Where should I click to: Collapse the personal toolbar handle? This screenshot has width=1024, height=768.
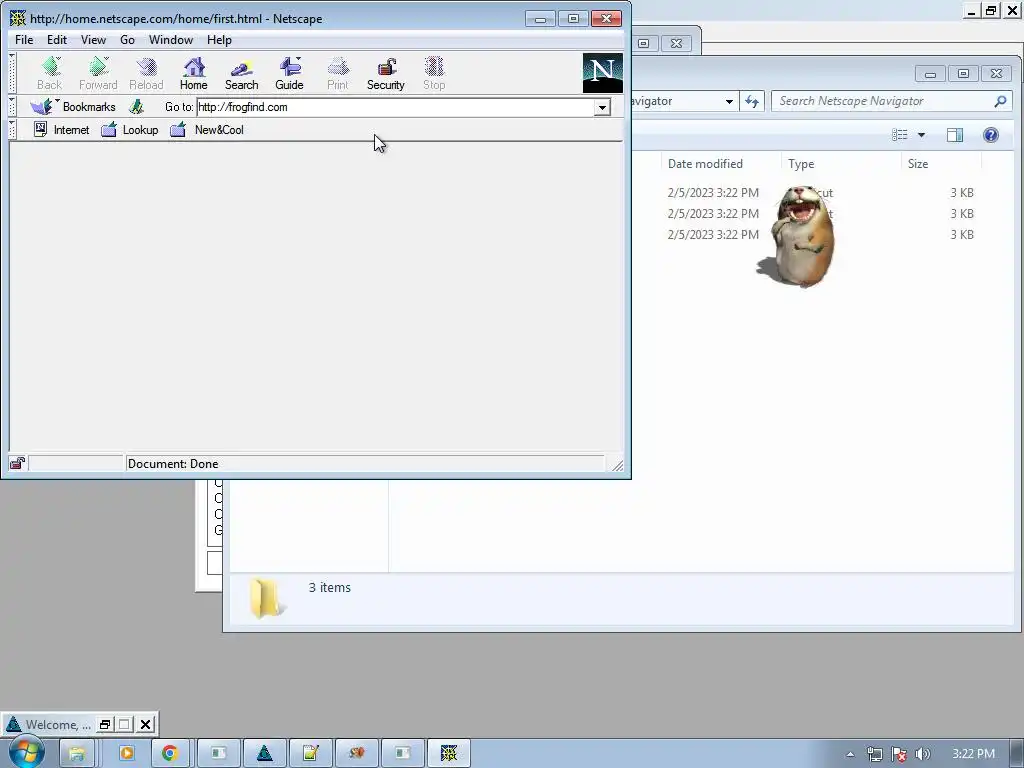12,129
